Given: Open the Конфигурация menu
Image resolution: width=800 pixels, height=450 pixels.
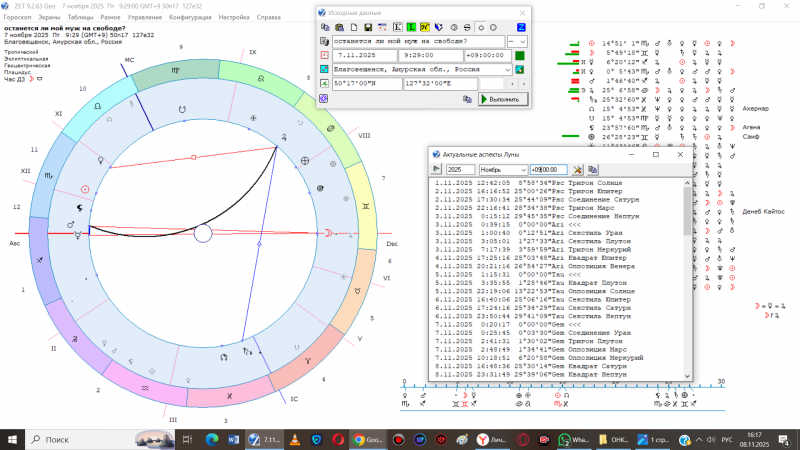Looking at the screenshot, I should point(191,18).
